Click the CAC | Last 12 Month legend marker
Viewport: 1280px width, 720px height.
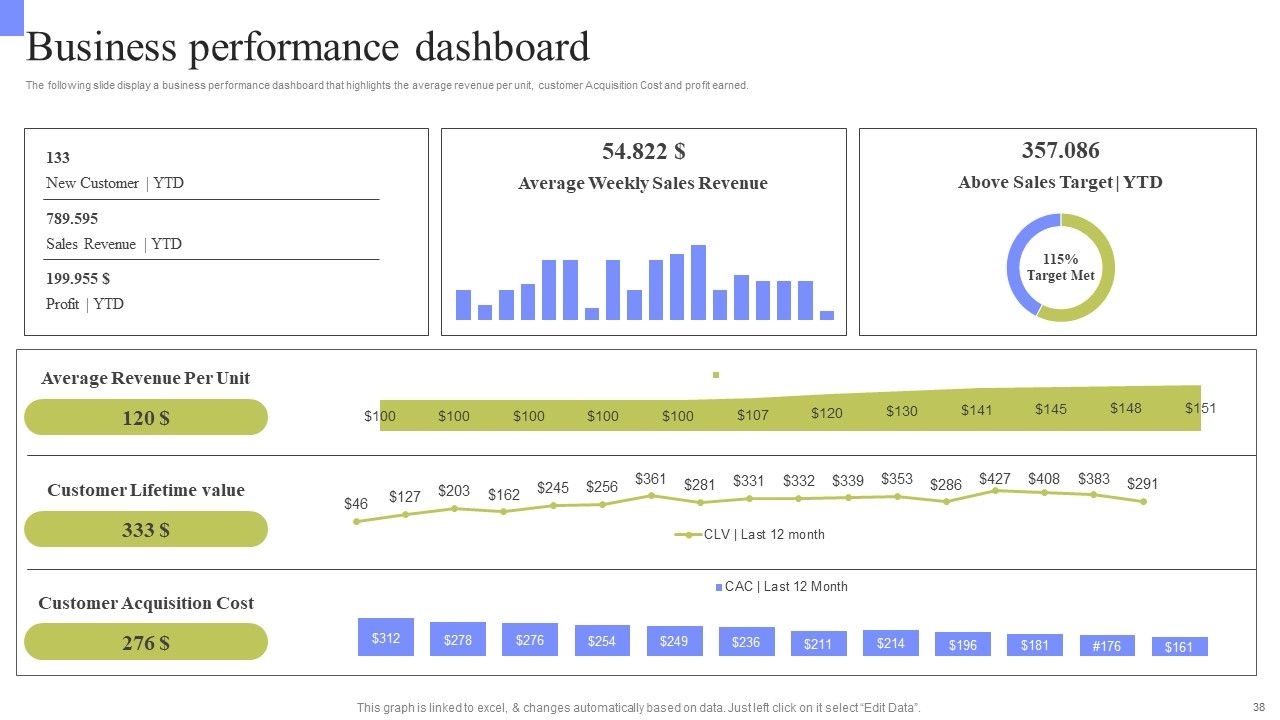718,587
